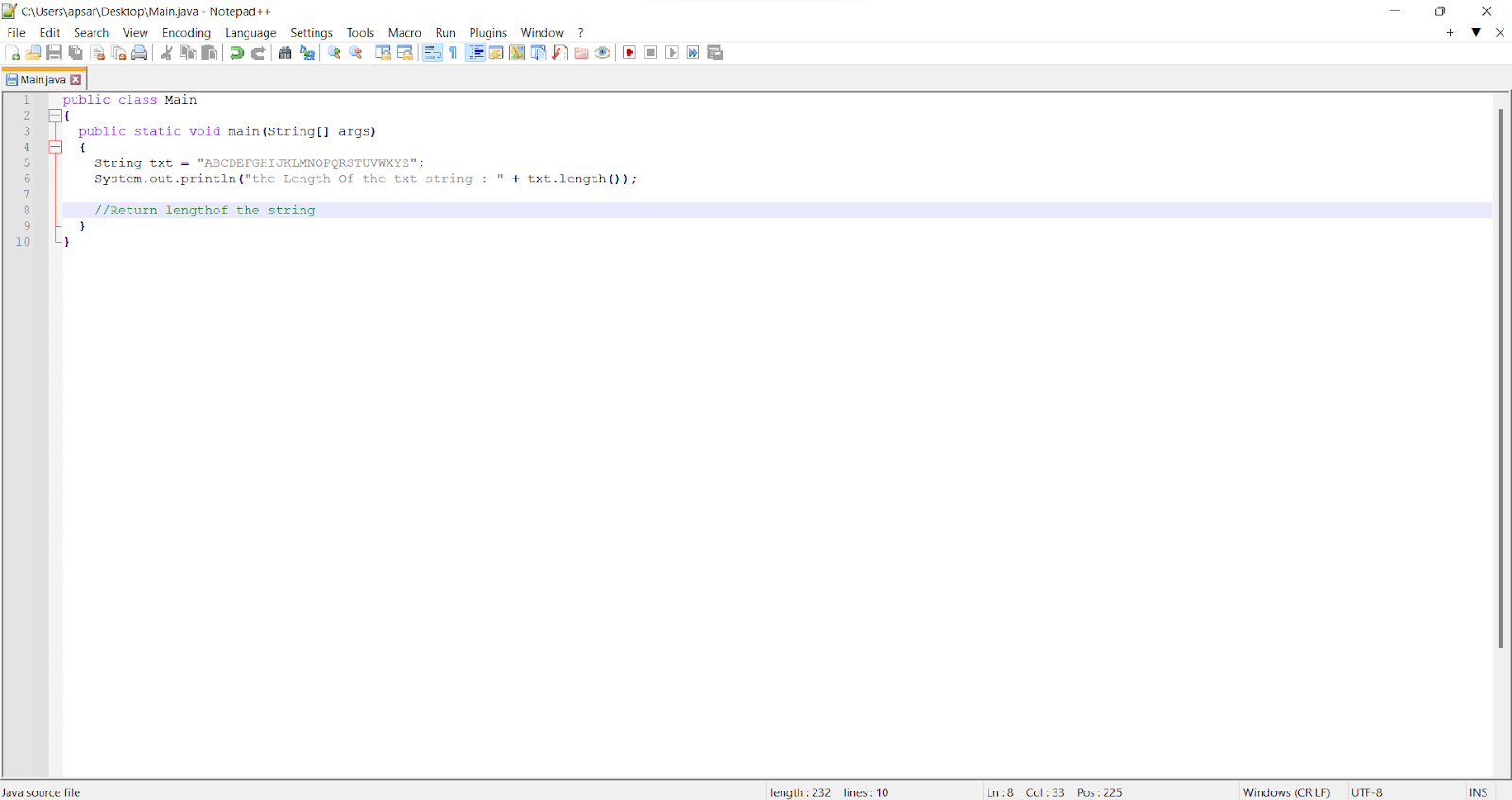Toggle Word Wrap in the toolbar
This screenshot has height=800, width=1512.
(x=432, y=53)
